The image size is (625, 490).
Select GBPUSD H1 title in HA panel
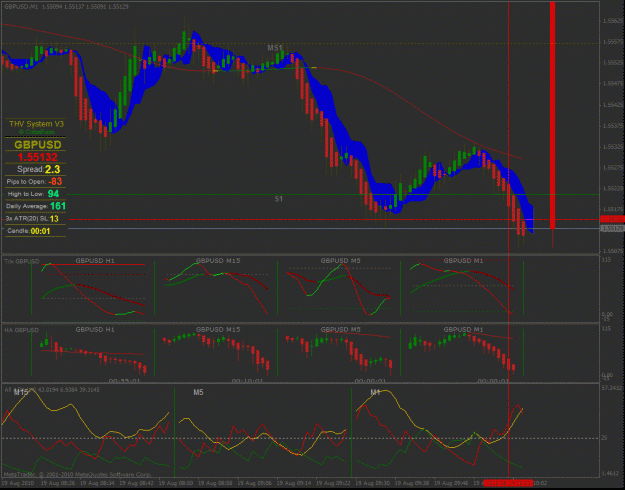(95, 330)
